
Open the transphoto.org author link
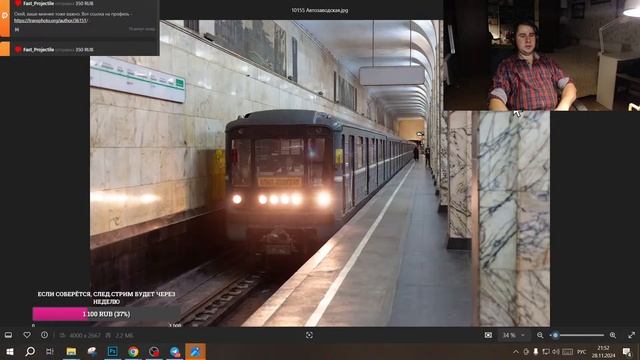[x=51, y=20]
